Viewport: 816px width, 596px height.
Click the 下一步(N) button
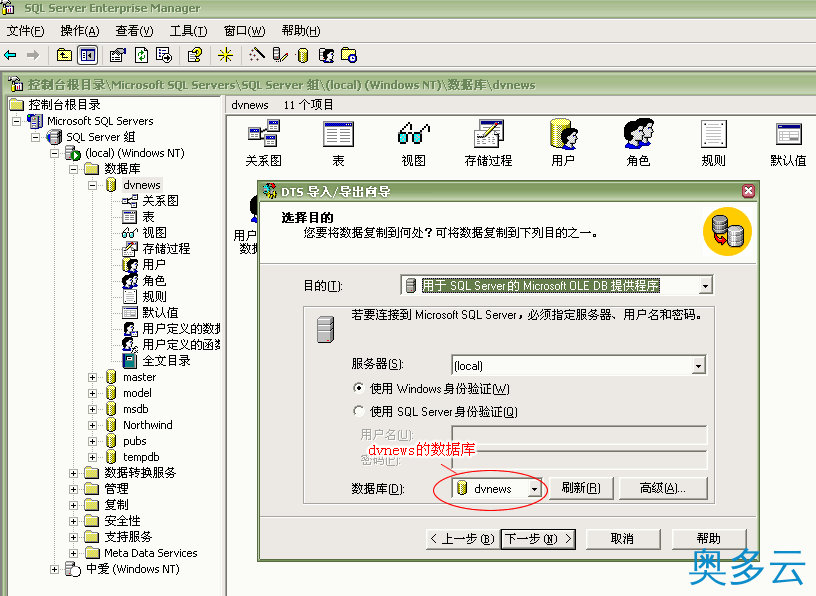click(538, 539)
